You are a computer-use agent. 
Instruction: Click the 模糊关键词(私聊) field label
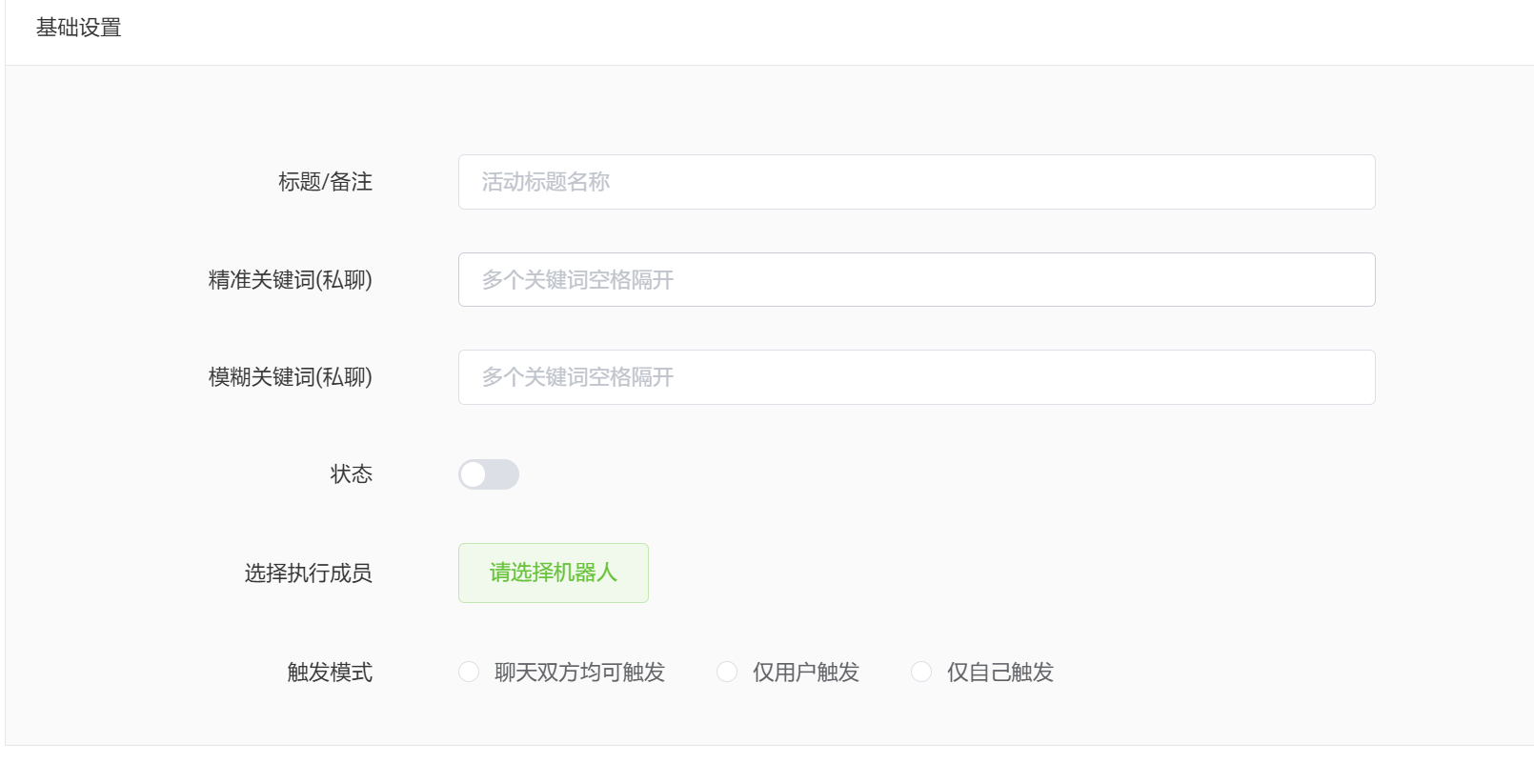click(x=291, y=377)
